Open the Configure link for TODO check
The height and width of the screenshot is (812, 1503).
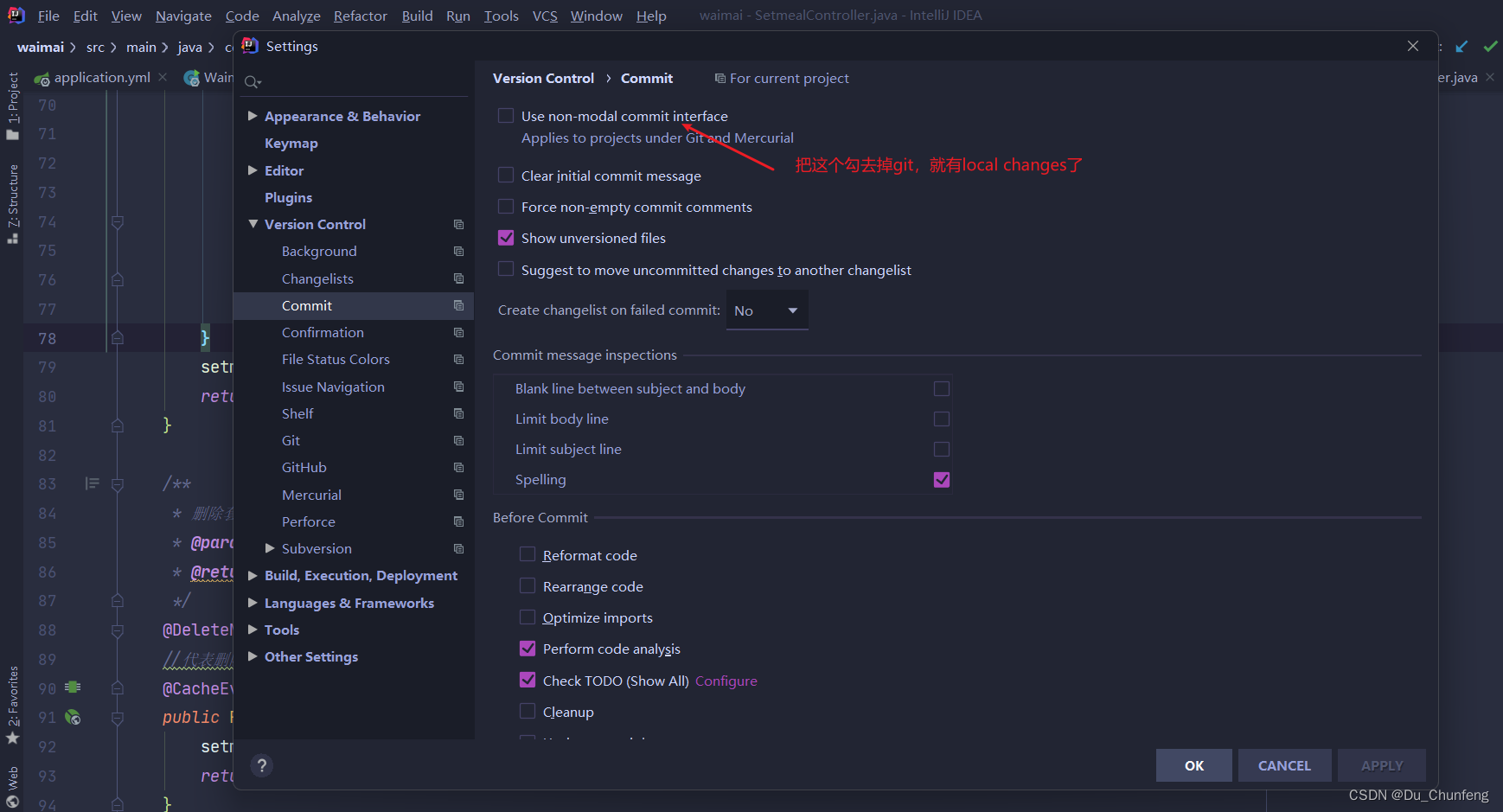[x=726, y=681]
